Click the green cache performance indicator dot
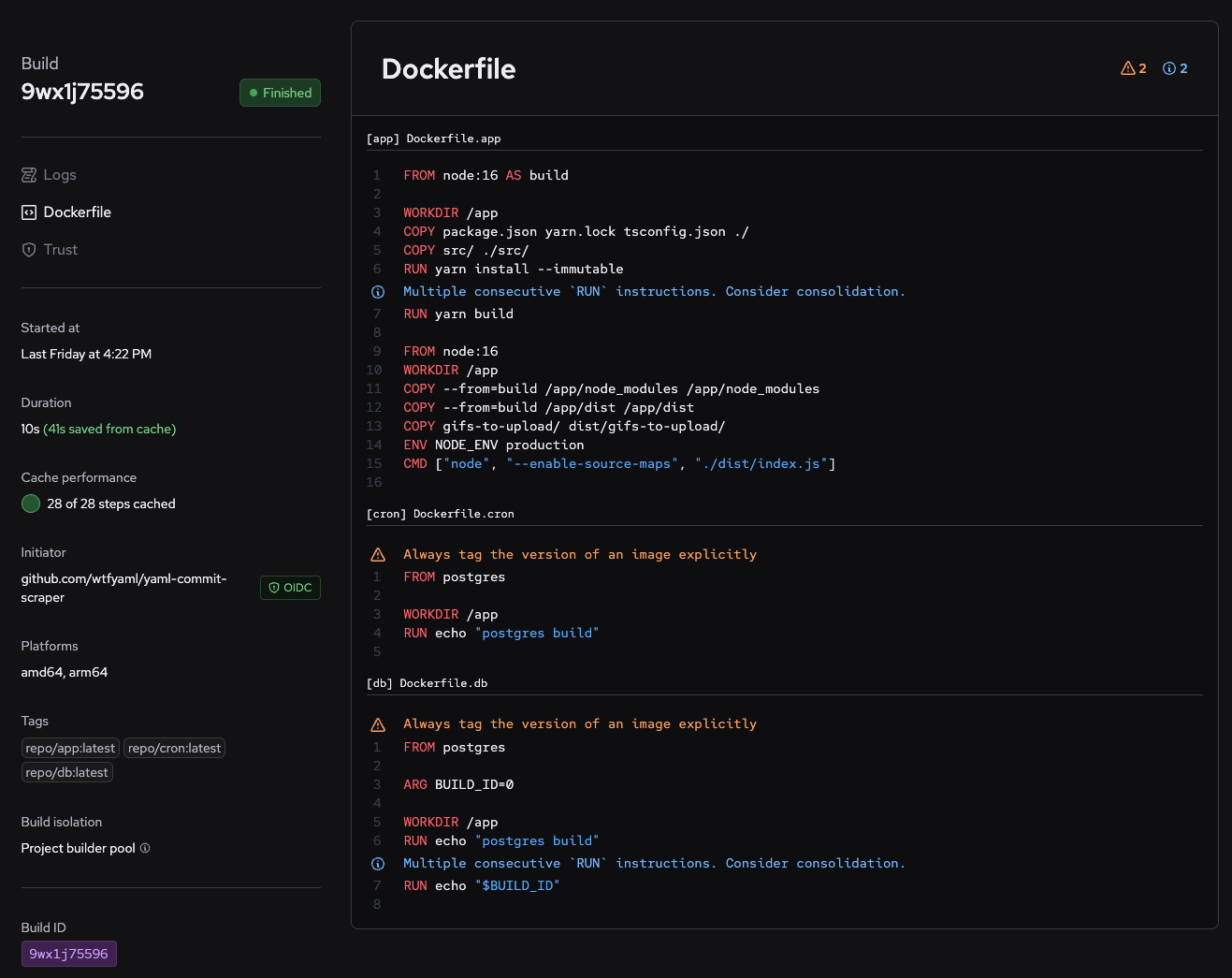Screen dimensions: 1232x978 tap(30, 504)
